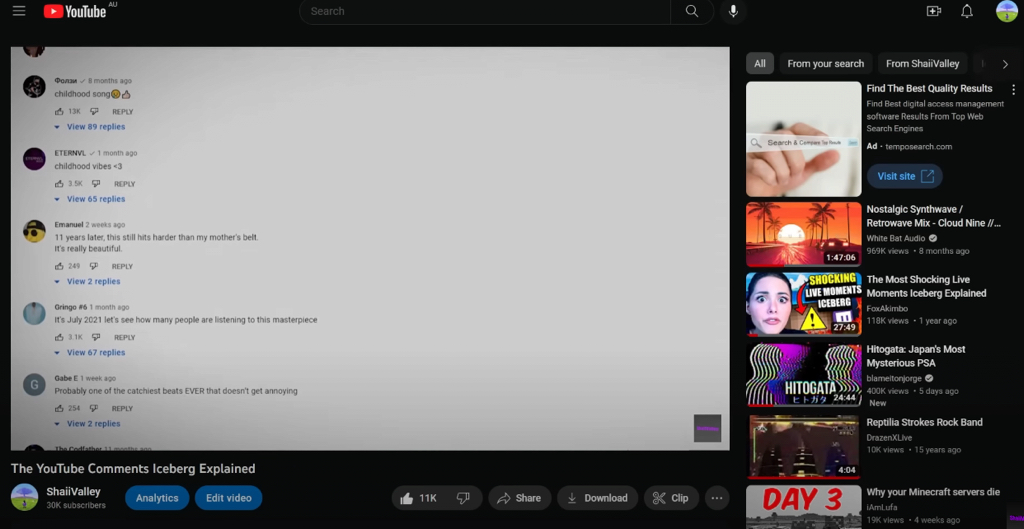Click the video title text
The height and width of the screenshot is (529, 1024).
coord(133,468)
